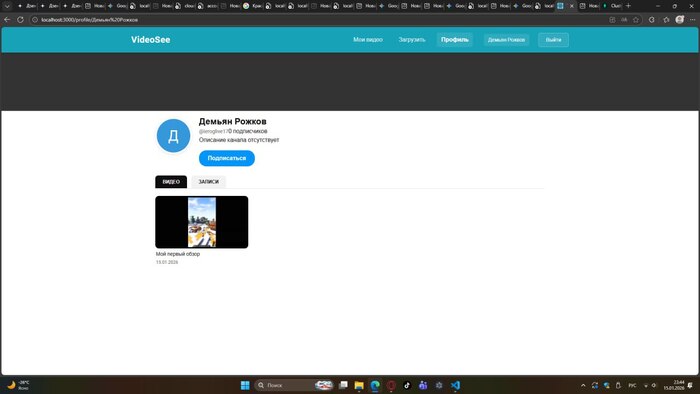Viewport: 700px width, 394px height.
Task: Open TikTok from the taskbar
Action: (407, 385)
